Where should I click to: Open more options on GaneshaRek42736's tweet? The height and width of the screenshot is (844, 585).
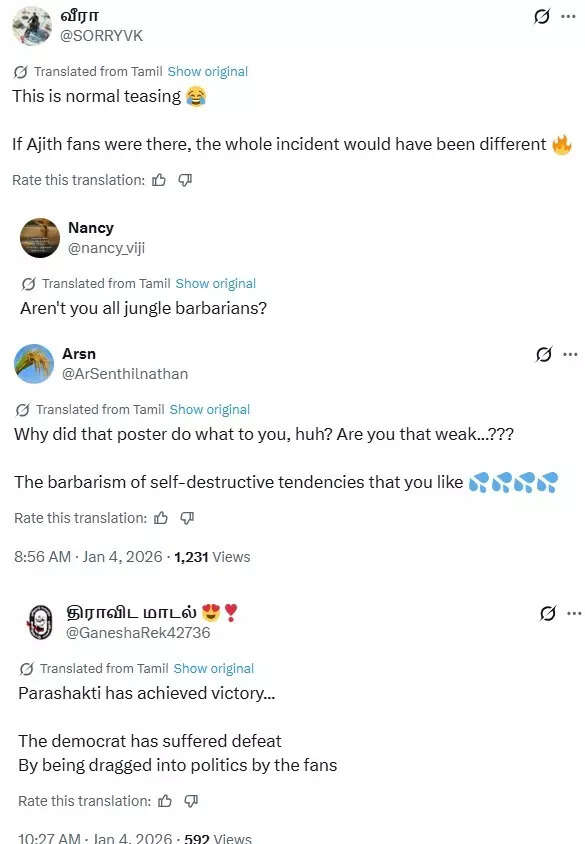tap(572, 613)
